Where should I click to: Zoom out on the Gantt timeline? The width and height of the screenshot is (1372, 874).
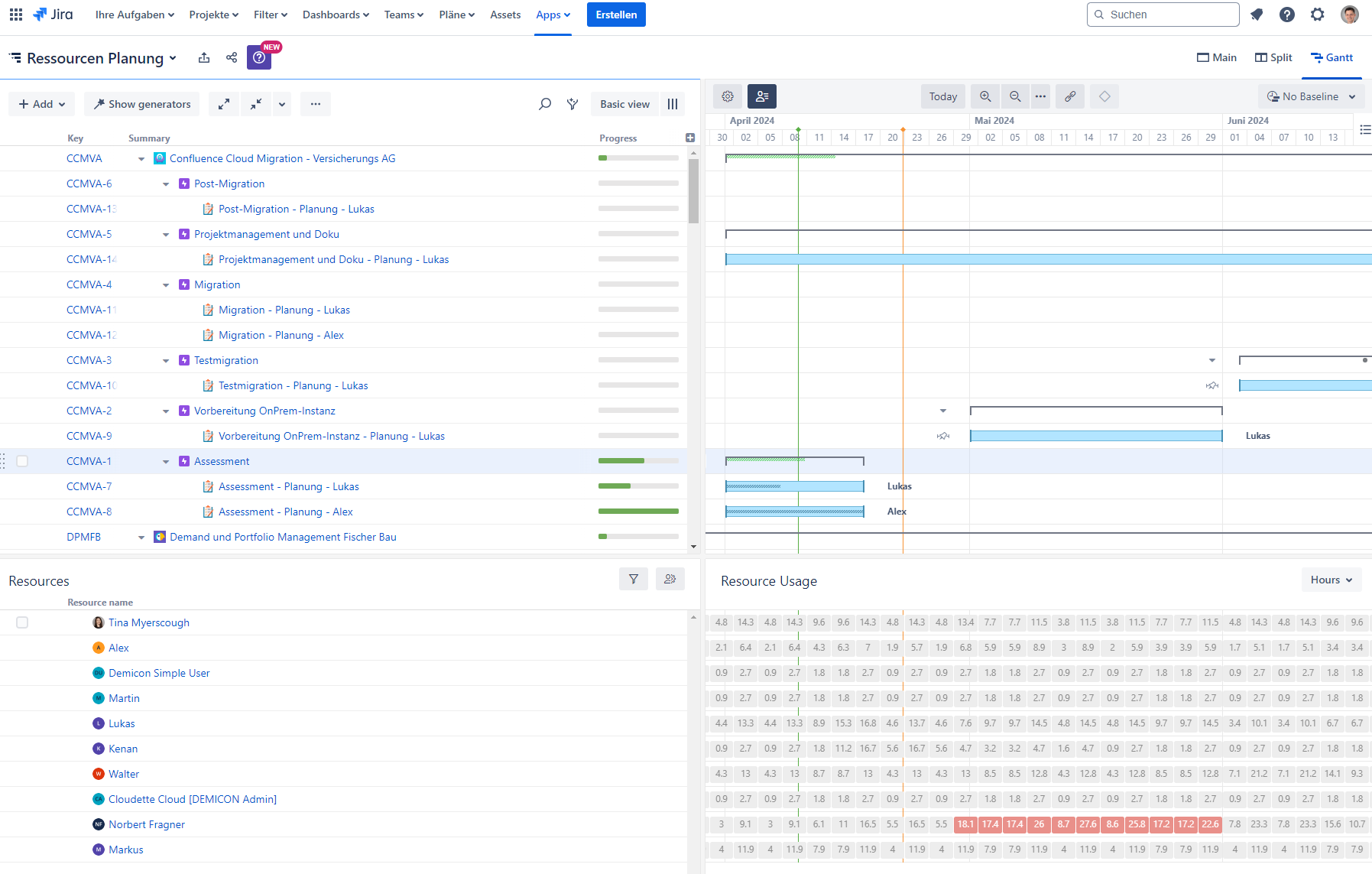point(1015,96)
